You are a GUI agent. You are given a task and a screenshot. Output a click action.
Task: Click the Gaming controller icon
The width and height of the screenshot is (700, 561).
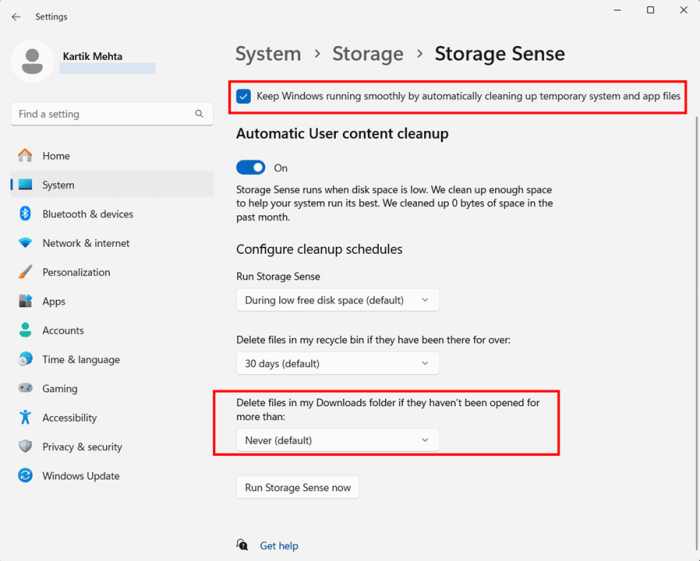coord(25,387)
